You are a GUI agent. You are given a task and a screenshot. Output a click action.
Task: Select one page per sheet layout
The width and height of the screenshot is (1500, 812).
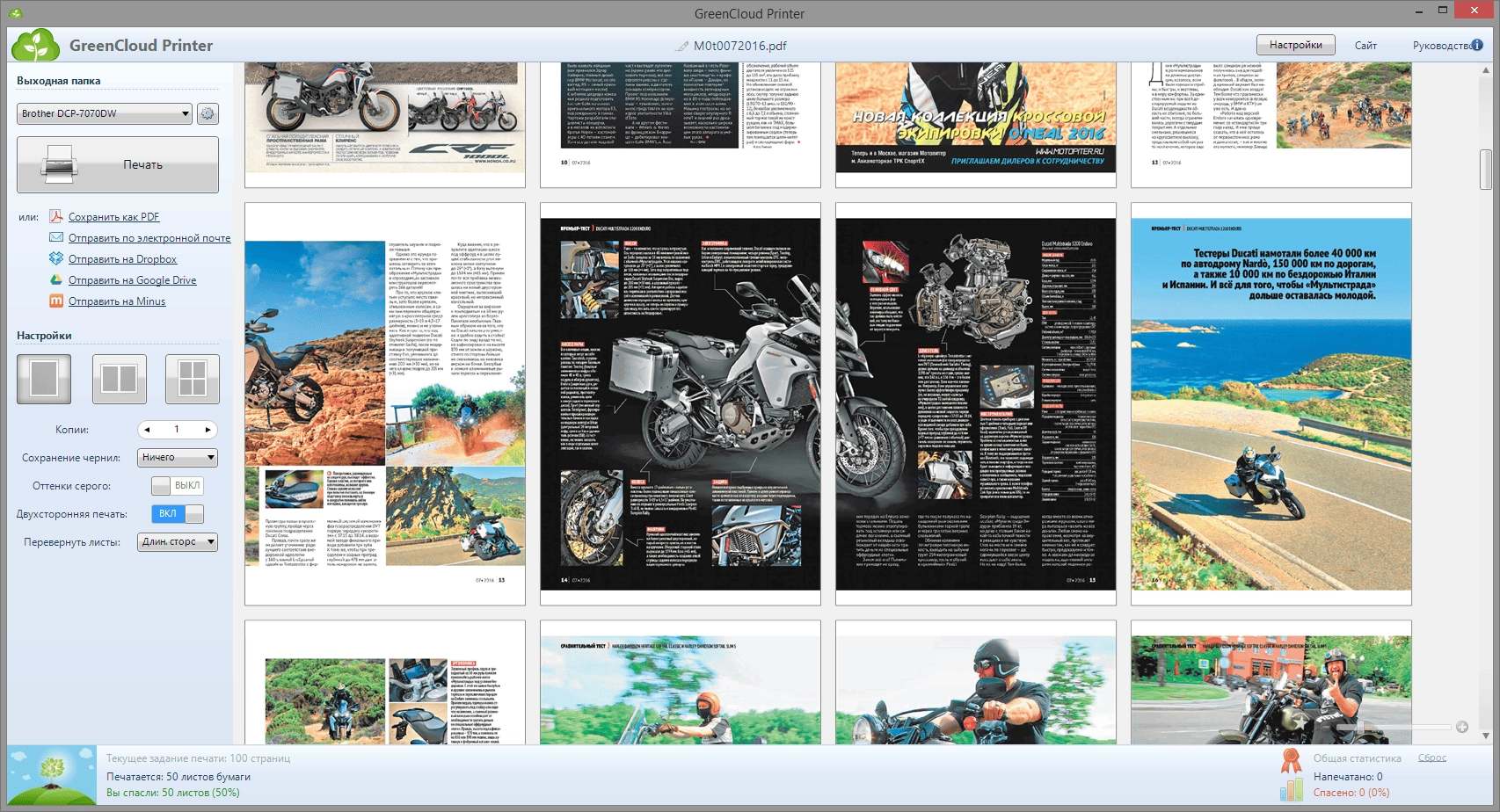pos(44,379)
